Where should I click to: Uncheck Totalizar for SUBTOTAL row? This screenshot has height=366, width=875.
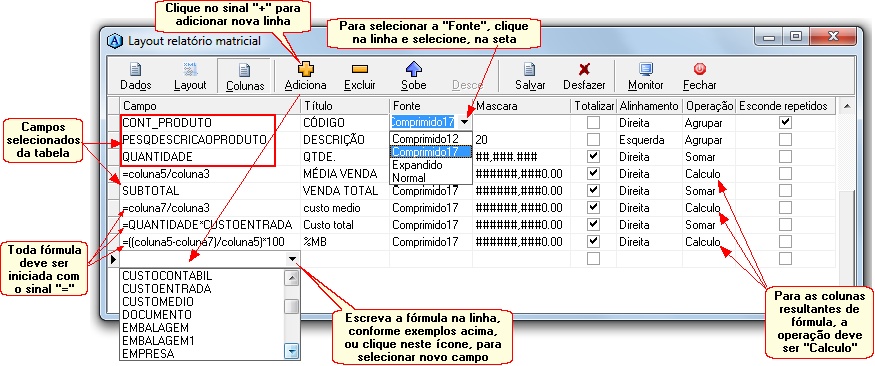tap(593, 191)
